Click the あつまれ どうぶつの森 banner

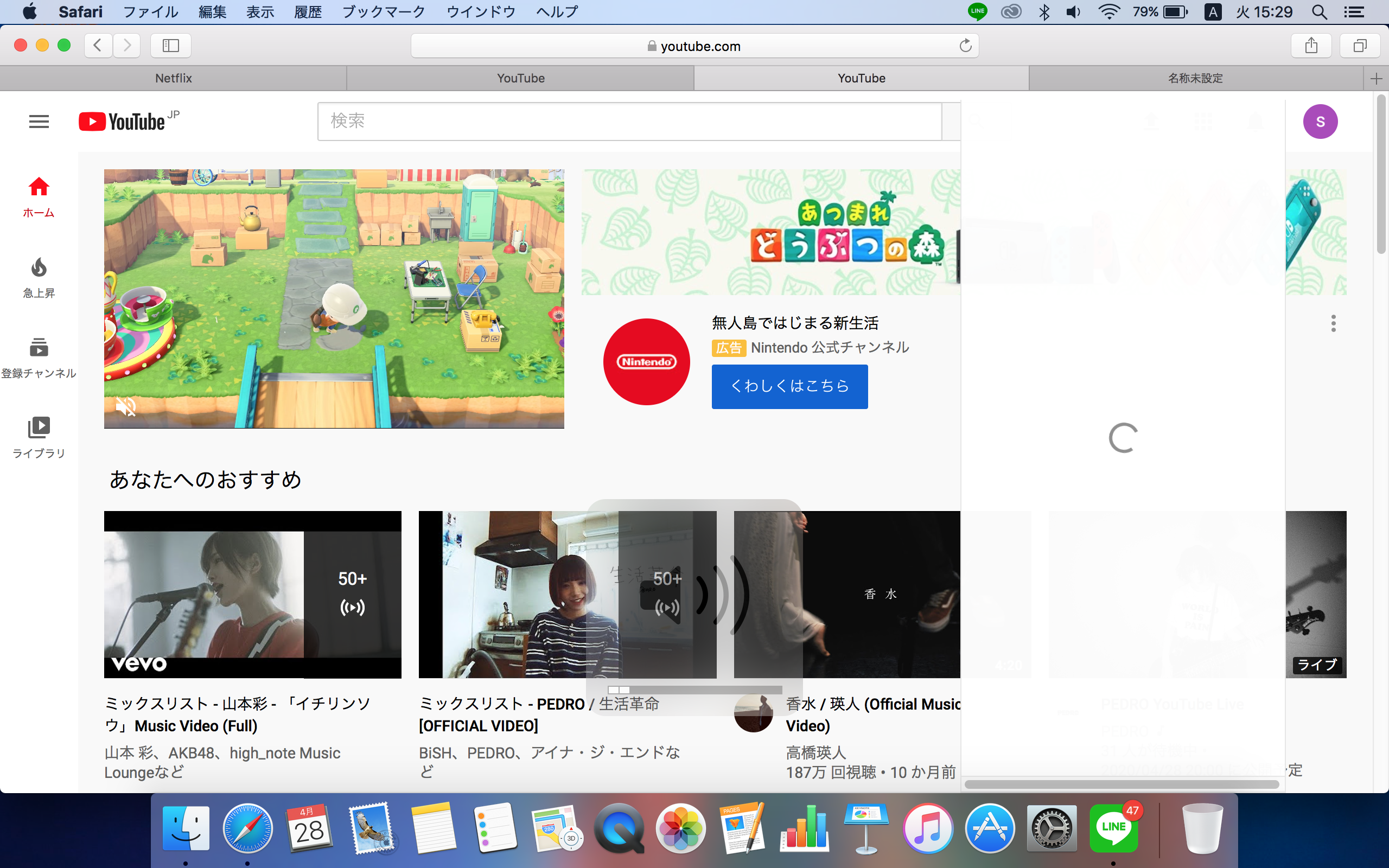771,232
